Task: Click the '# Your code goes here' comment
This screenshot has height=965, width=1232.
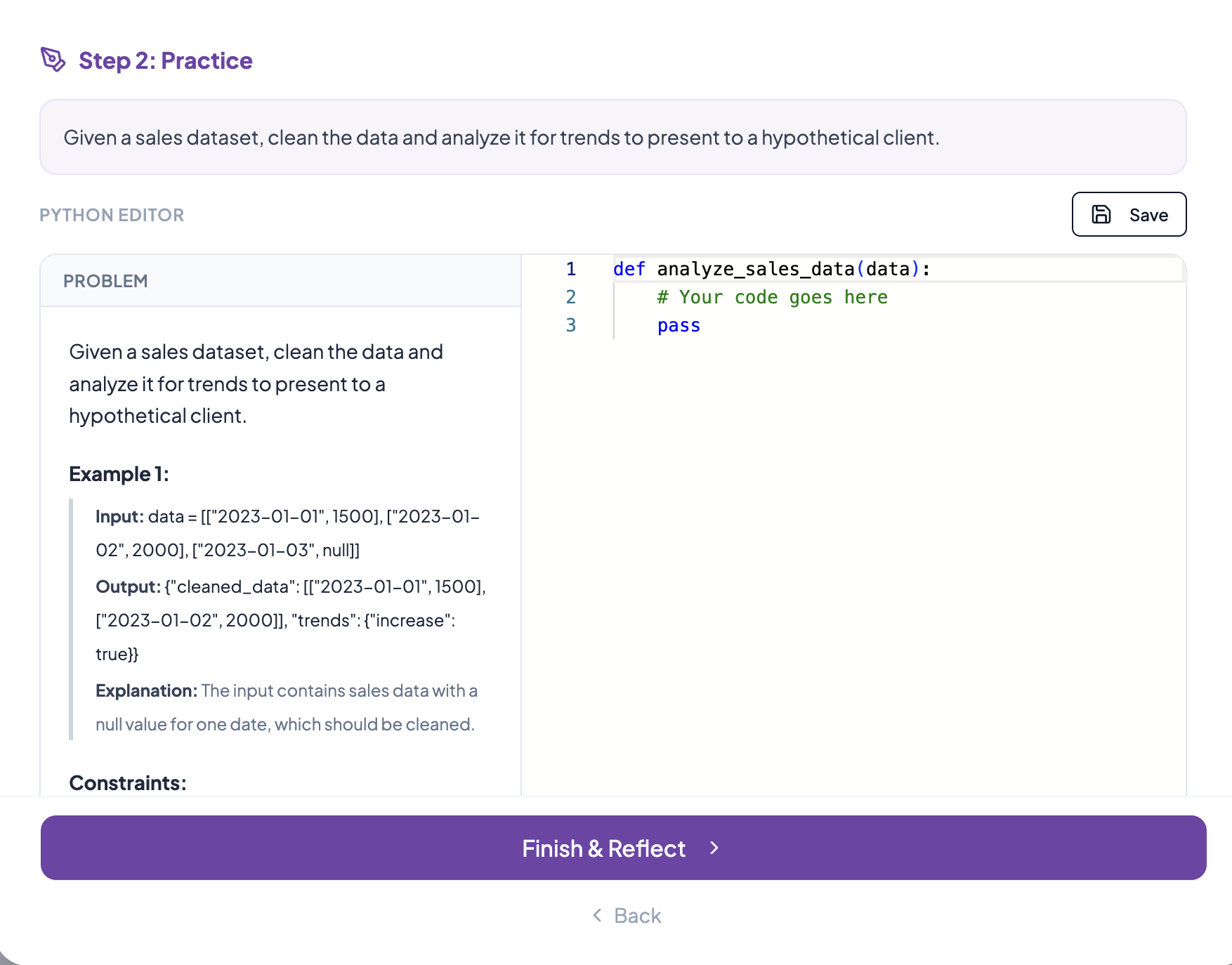Action: pyautogui.click(x=772, y=297)
